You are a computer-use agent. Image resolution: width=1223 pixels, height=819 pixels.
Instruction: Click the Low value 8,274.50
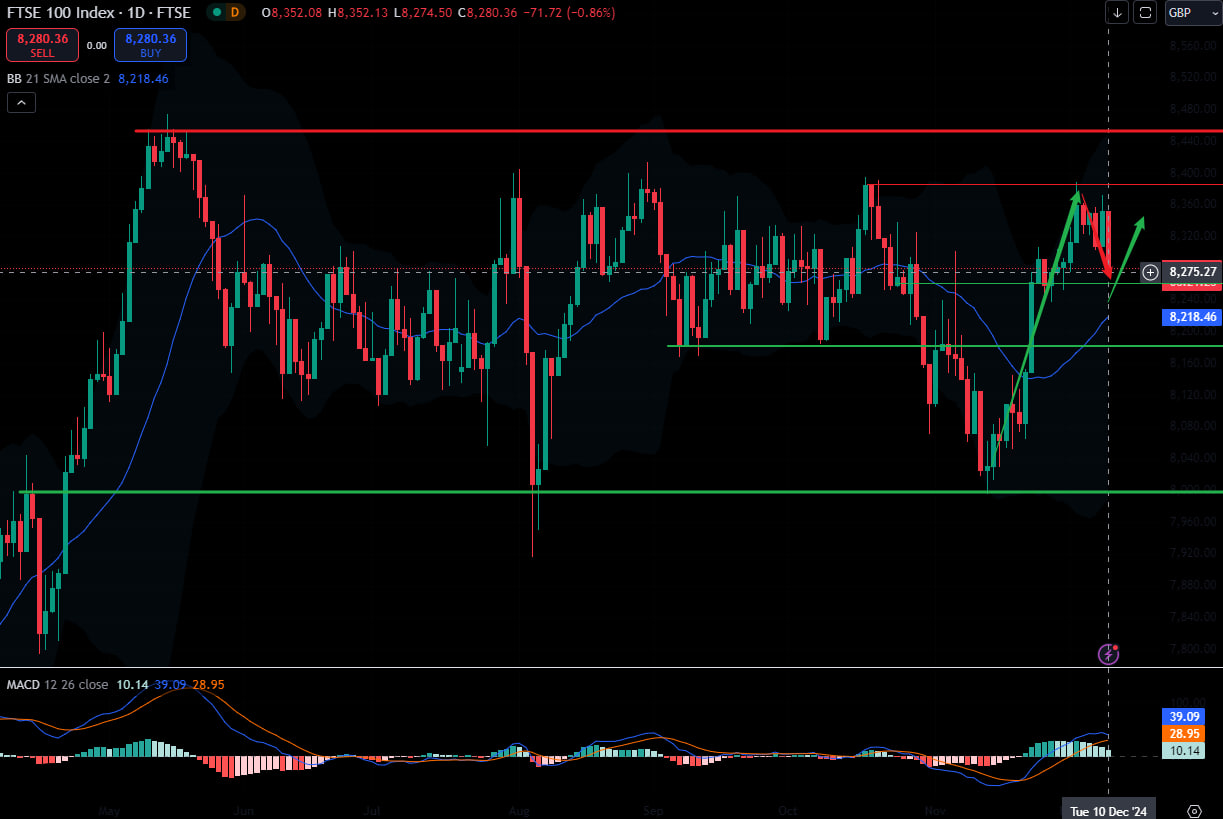(x=425, y=13)
